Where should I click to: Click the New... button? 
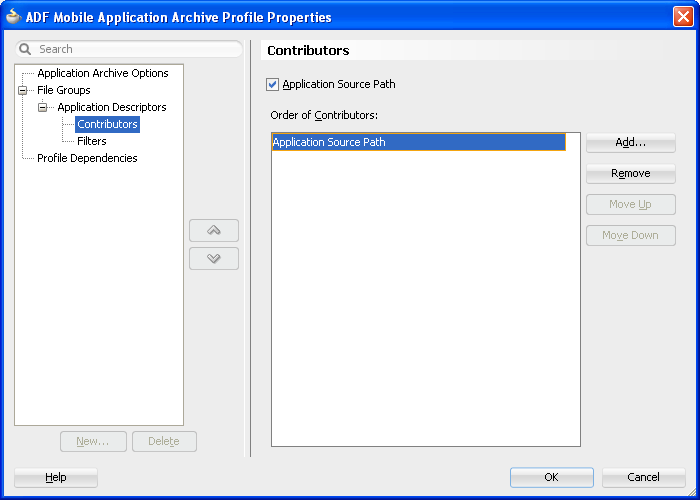93,441
